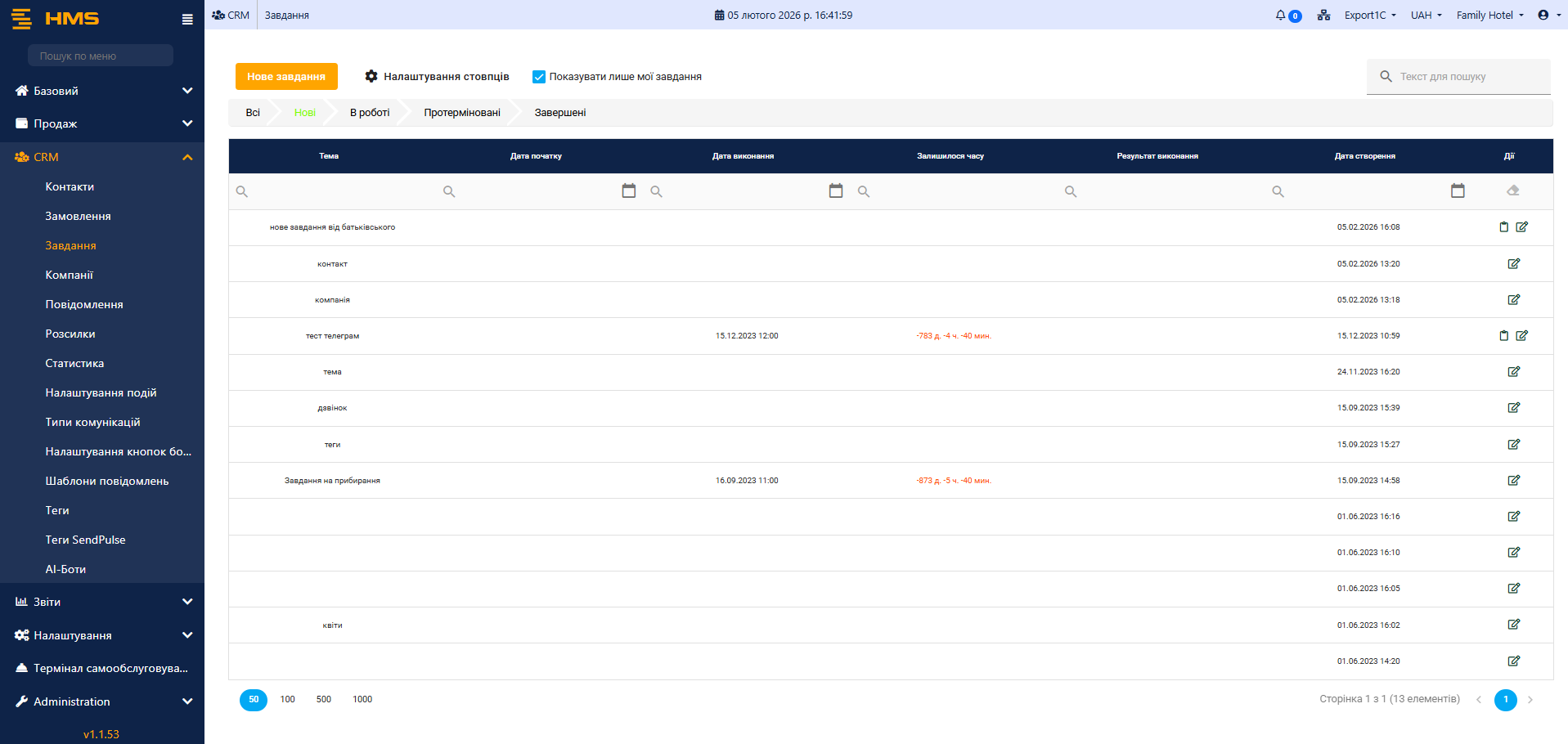The width and height of the screenshot is (1568, 744).
Task: Select 100 items per page
Action: tap(287, 700)
